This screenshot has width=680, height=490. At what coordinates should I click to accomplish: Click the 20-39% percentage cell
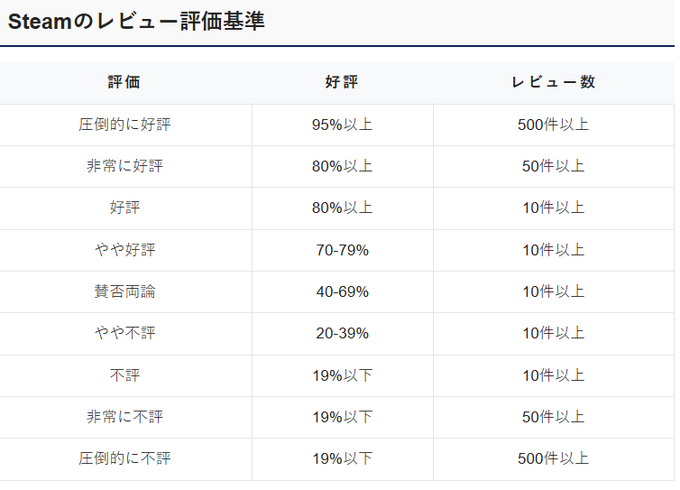(342, 333)
